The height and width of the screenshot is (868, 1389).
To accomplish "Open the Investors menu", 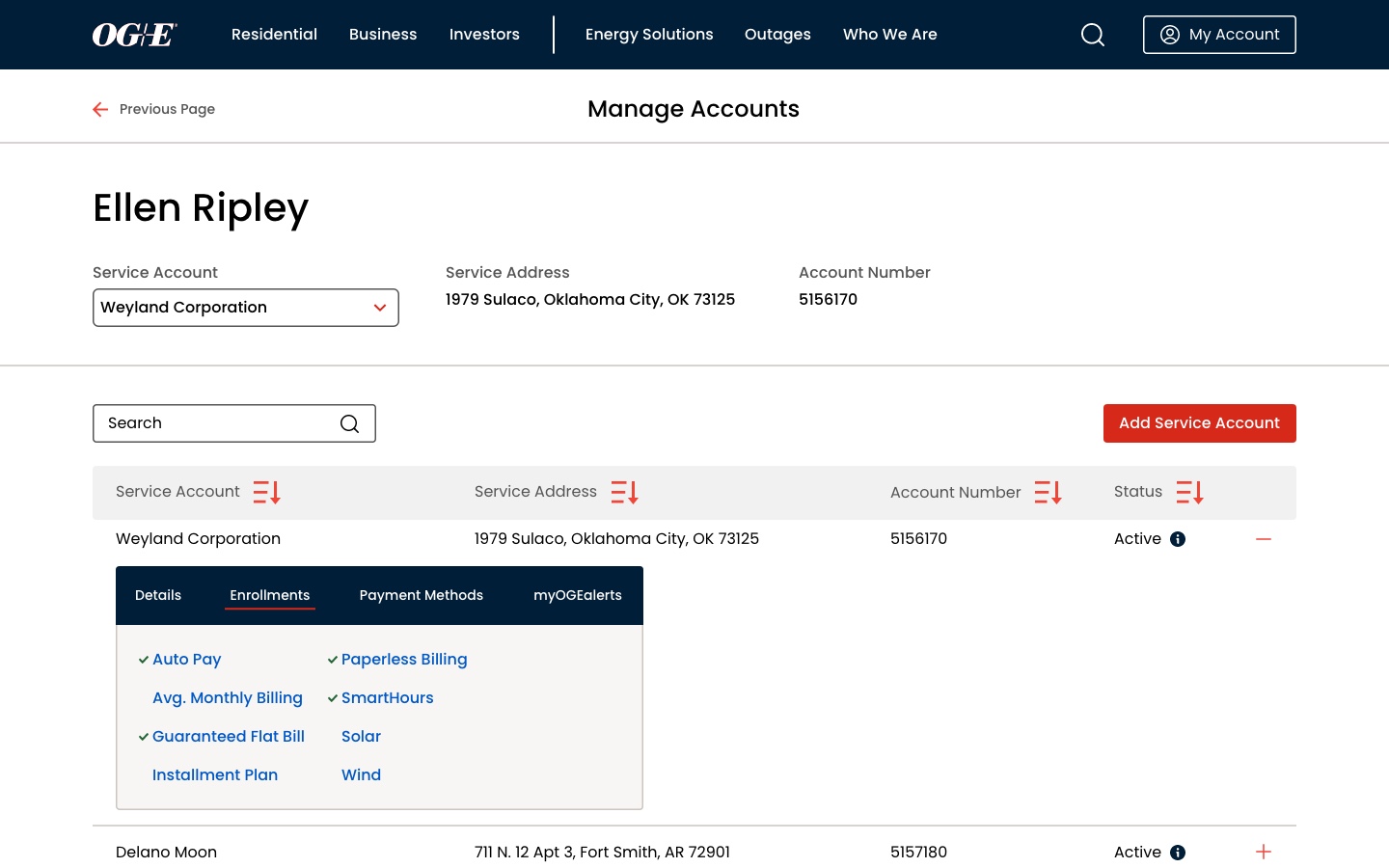I will coord(484,35).
